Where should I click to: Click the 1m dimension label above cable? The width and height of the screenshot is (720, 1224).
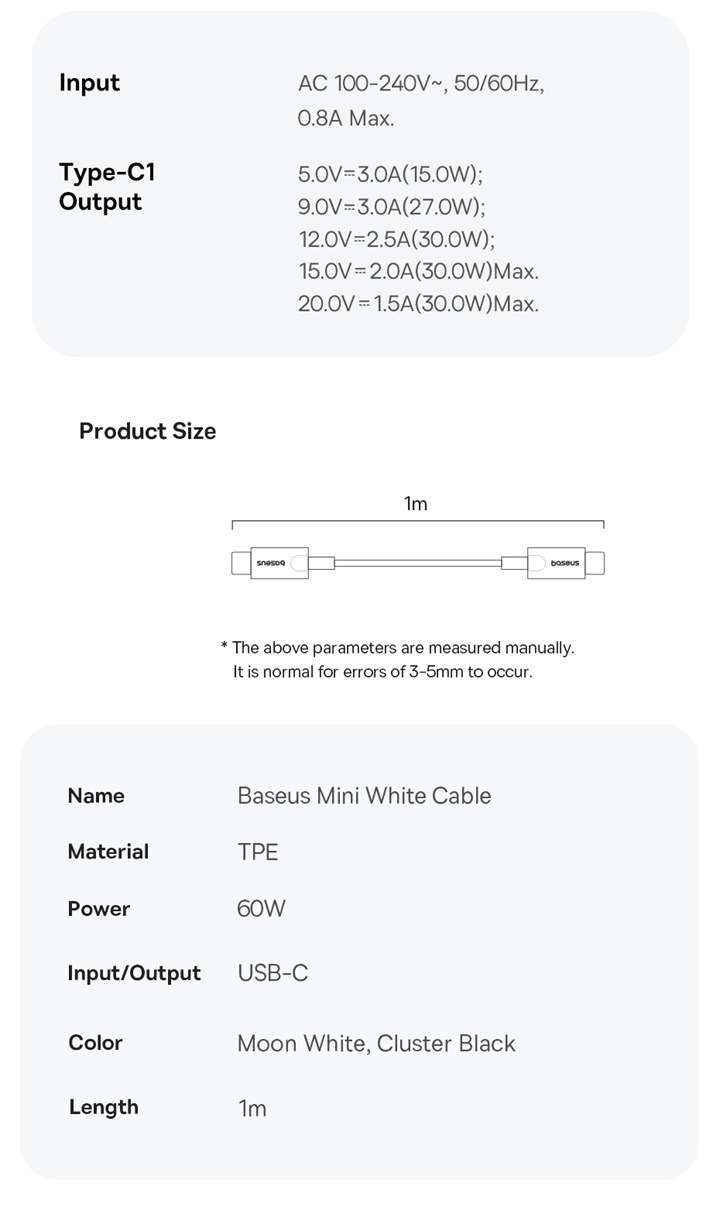(x=416, y=504)
